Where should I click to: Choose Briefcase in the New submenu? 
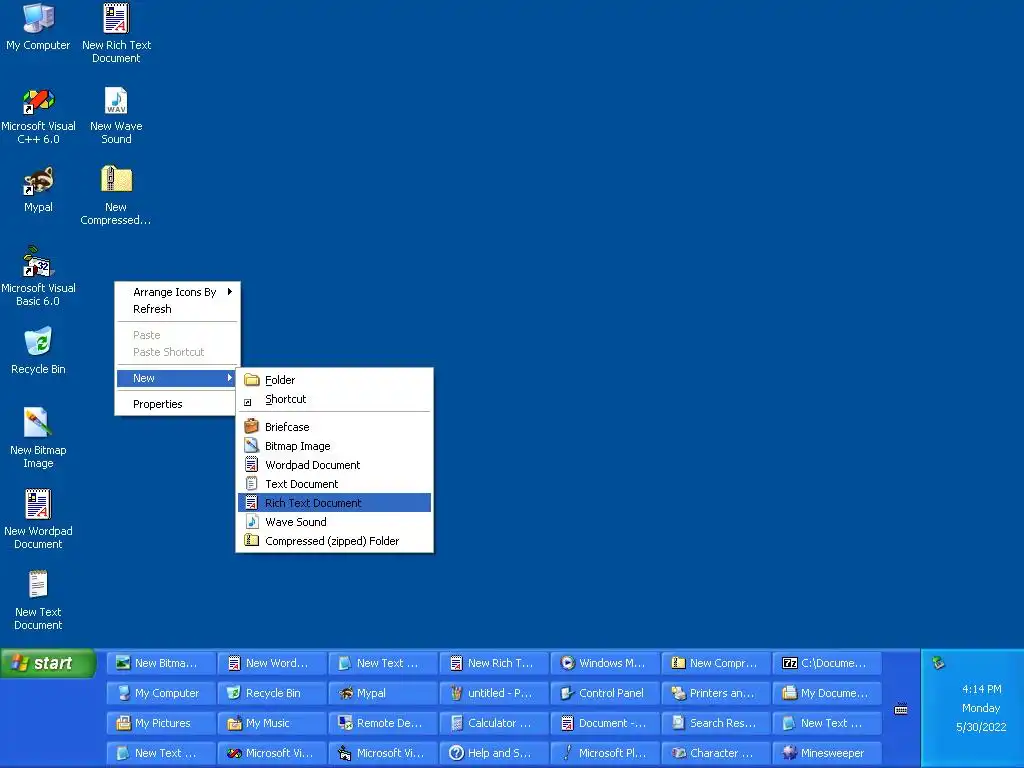(334, 427)
